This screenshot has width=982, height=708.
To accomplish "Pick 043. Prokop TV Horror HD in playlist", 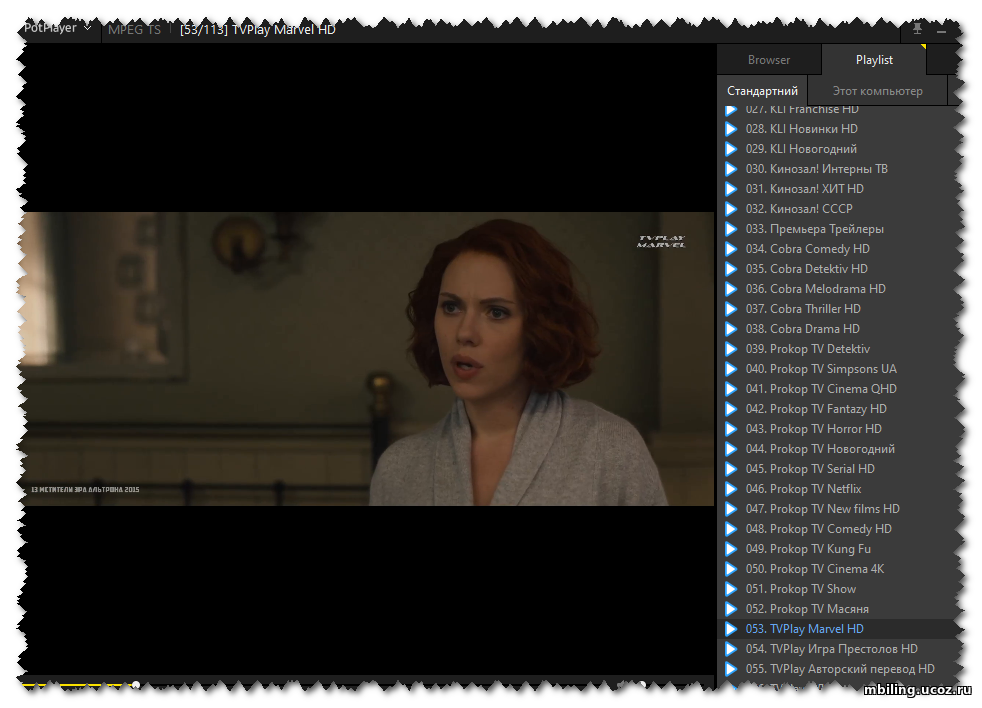I will pyautogui.click(x=837, y=429).
